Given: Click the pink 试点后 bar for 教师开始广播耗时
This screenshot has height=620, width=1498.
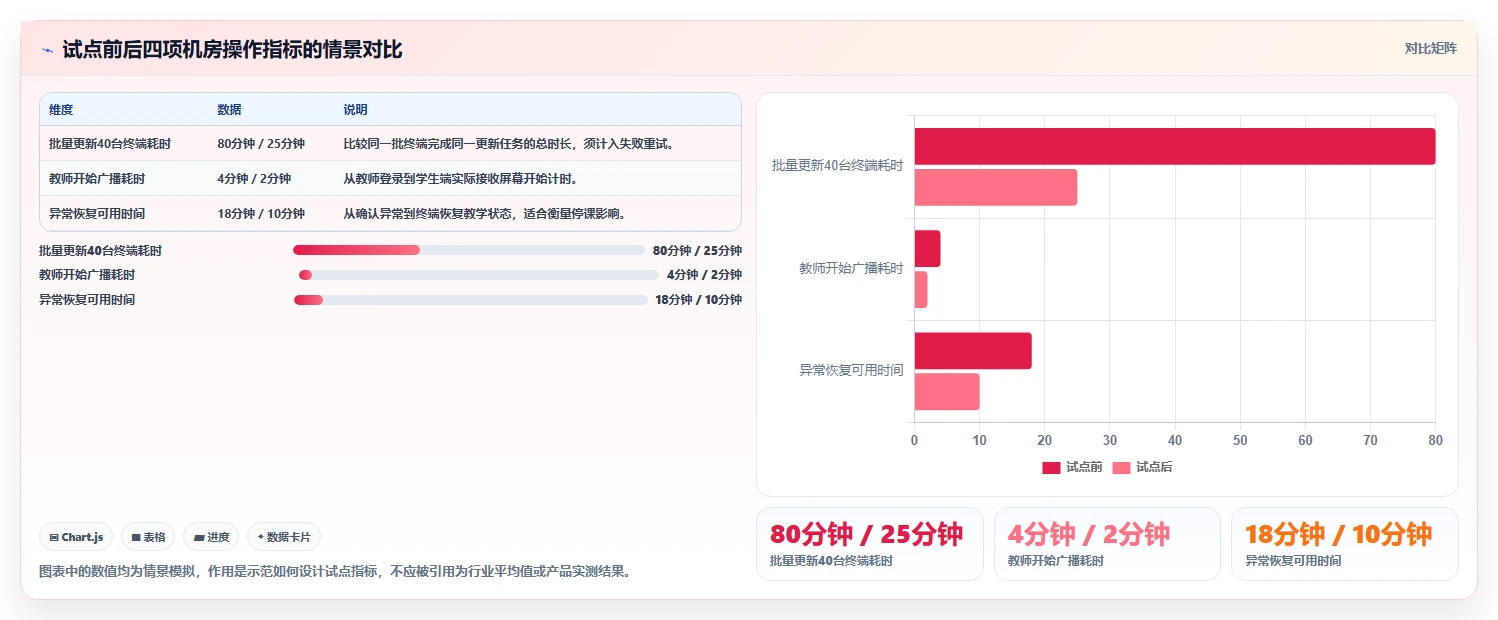Looking at the screenshot, I should tap(920, 290).
